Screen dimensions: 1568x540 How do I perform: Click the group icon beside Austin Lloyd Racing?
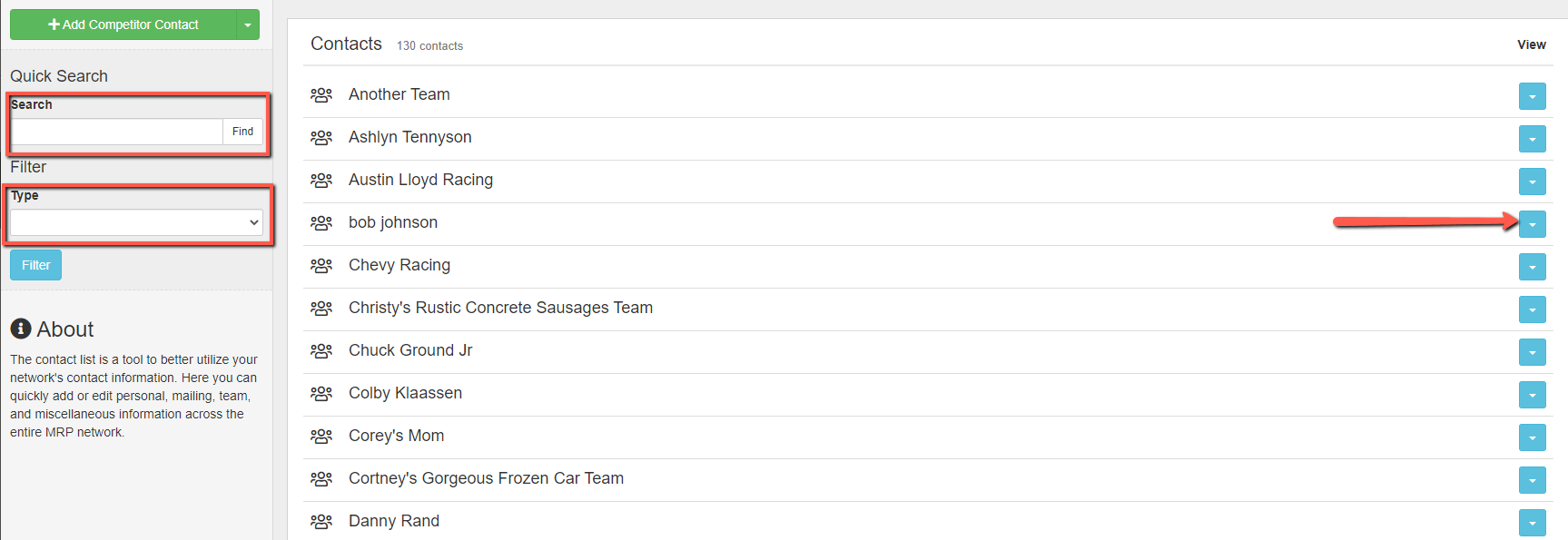tap(321, 180)
